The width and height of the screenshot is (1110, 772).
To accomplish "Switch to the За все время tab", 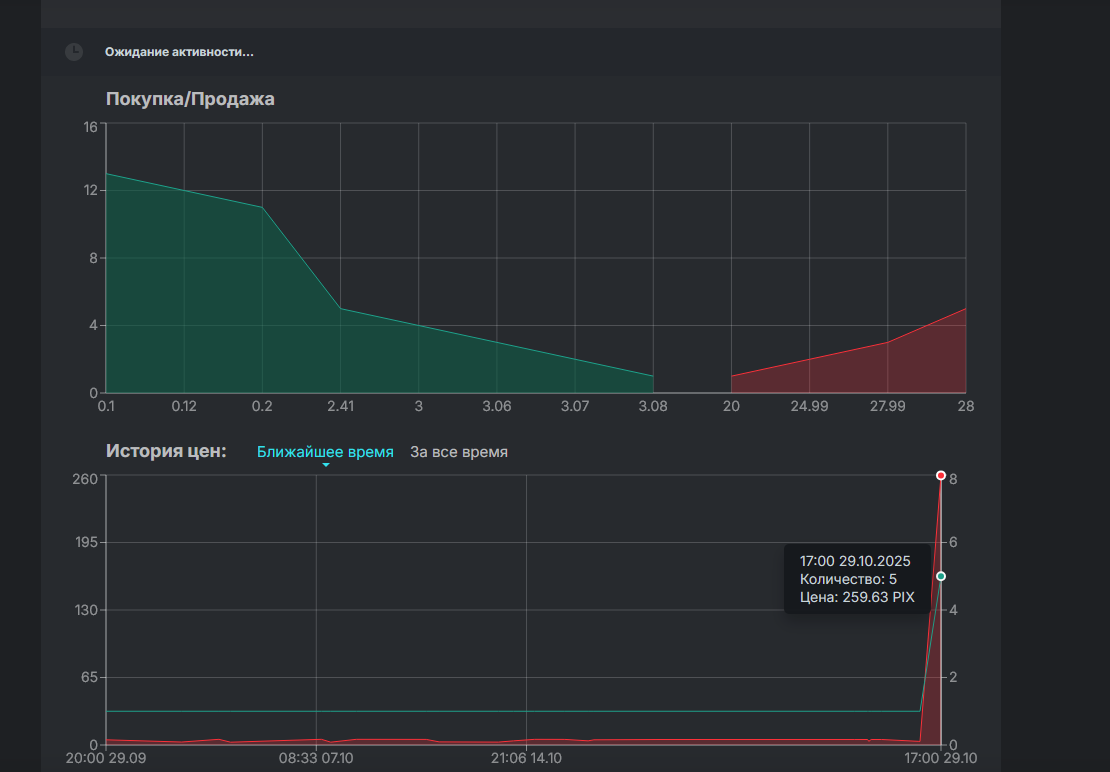I will (x=459, y=452).
